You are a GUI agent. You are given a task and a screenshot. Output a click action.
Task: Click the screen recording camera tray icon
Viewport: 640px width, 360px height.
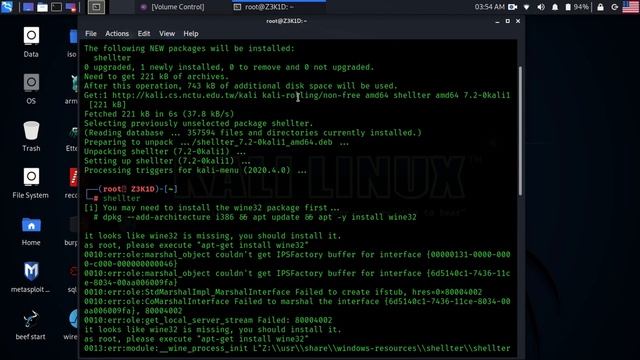click(513, 7)
